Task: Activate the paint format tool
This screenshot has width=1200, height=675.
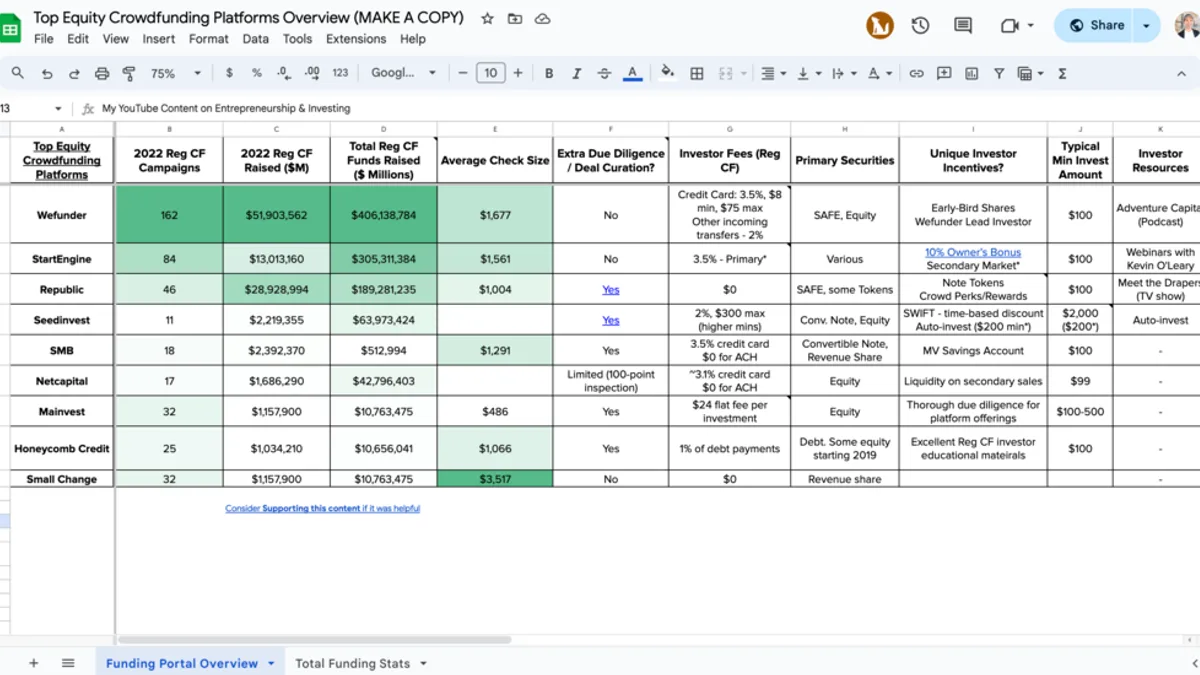Action: click(x=128, y=73)
